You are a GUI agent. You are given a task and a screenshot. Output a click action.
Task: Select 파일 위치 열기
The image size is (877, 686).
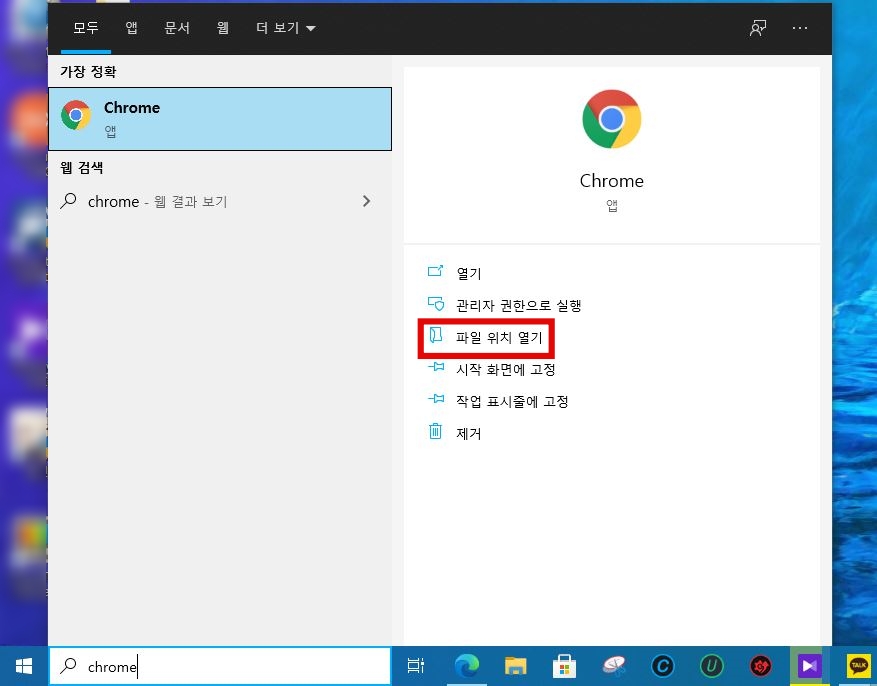[499, 337]
